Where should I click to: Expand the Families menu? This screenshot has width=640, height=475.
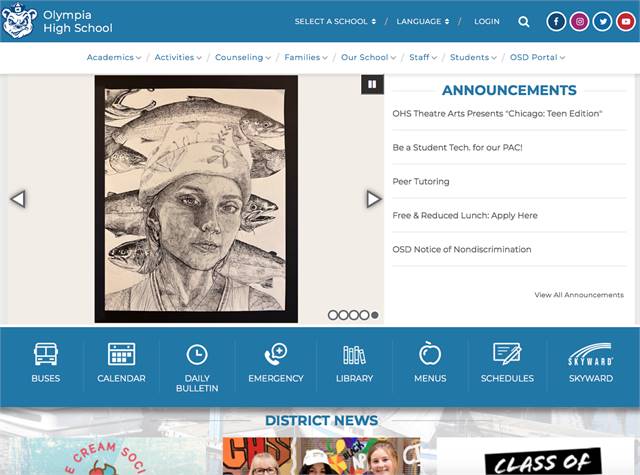[x=306, y=58]
